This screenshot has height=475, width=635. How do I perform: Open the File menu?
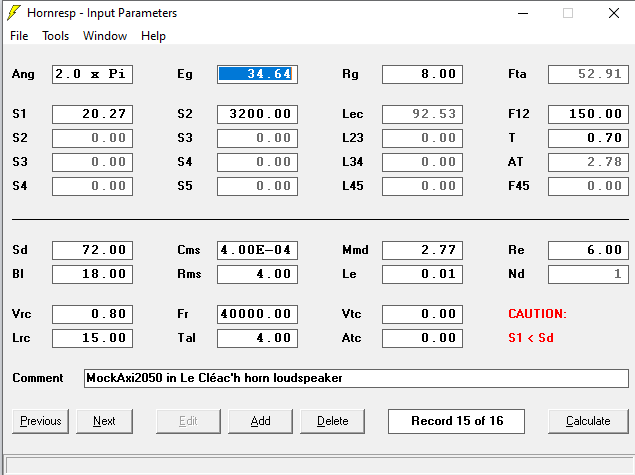19,36
